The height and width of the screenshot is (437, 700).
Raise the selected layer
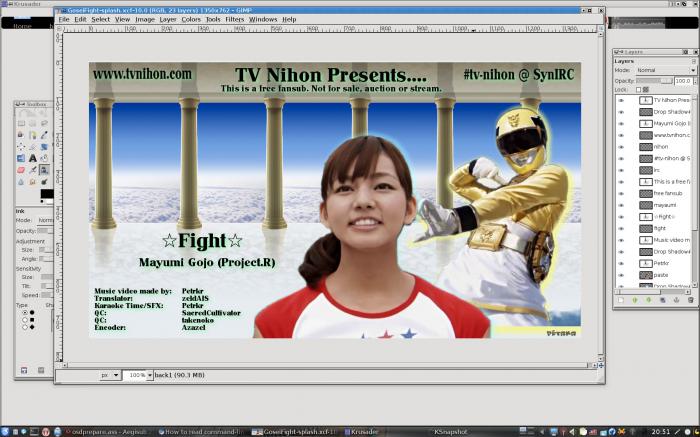634,300
